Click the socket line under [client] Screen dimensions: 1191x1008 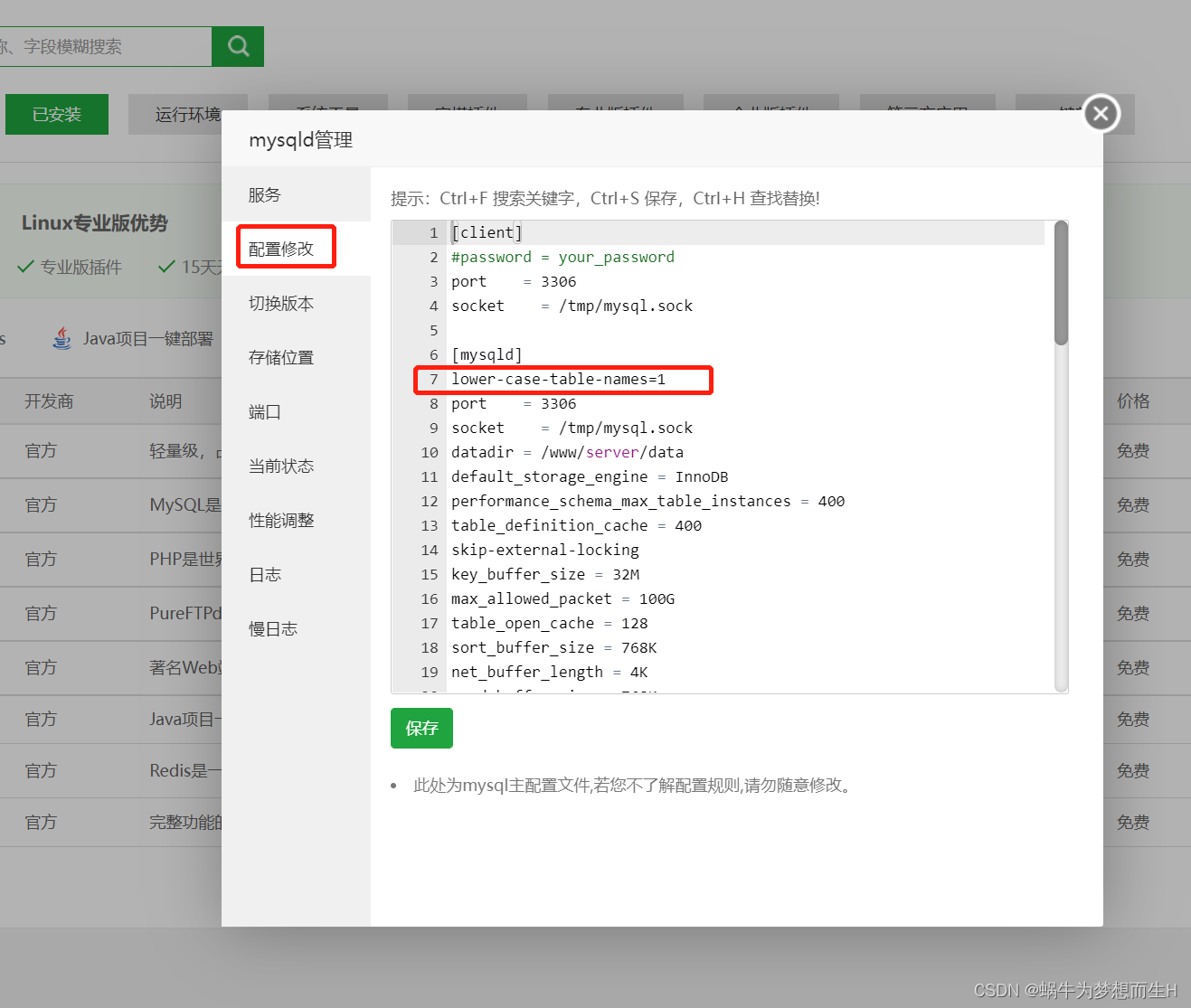572,306
